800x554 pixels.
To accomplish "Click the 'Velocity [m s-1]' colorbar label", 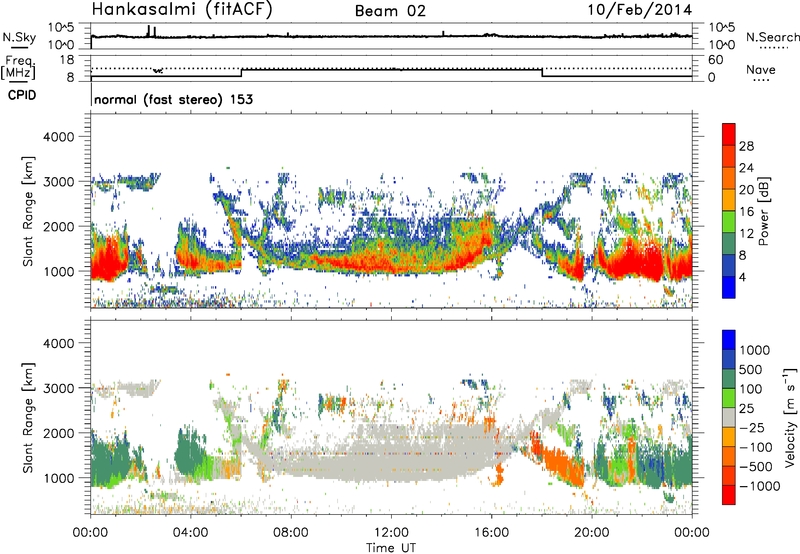I will (x=790, y=417).
